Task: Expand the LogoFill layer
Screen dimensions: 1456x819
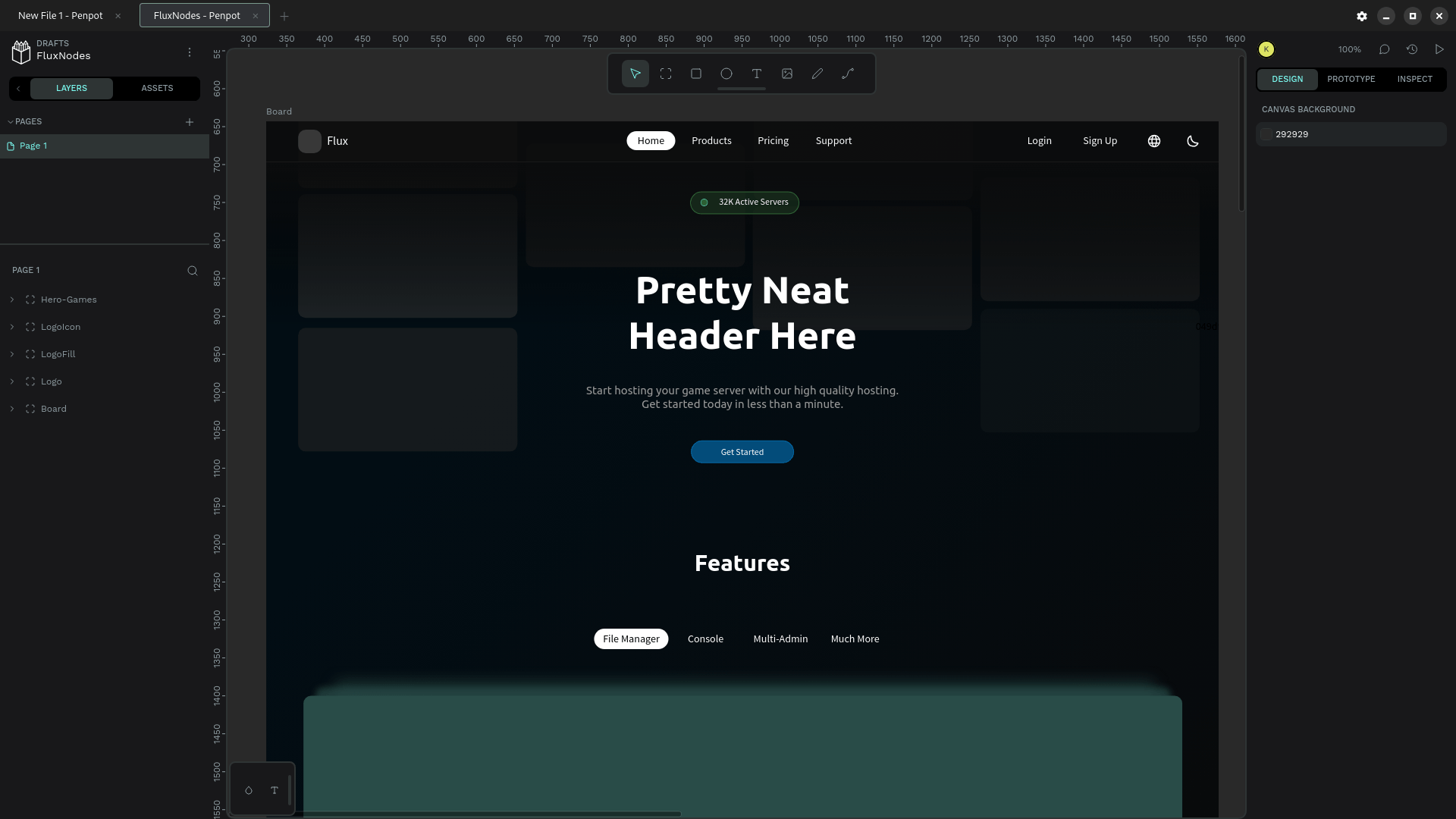Action: 12,354
